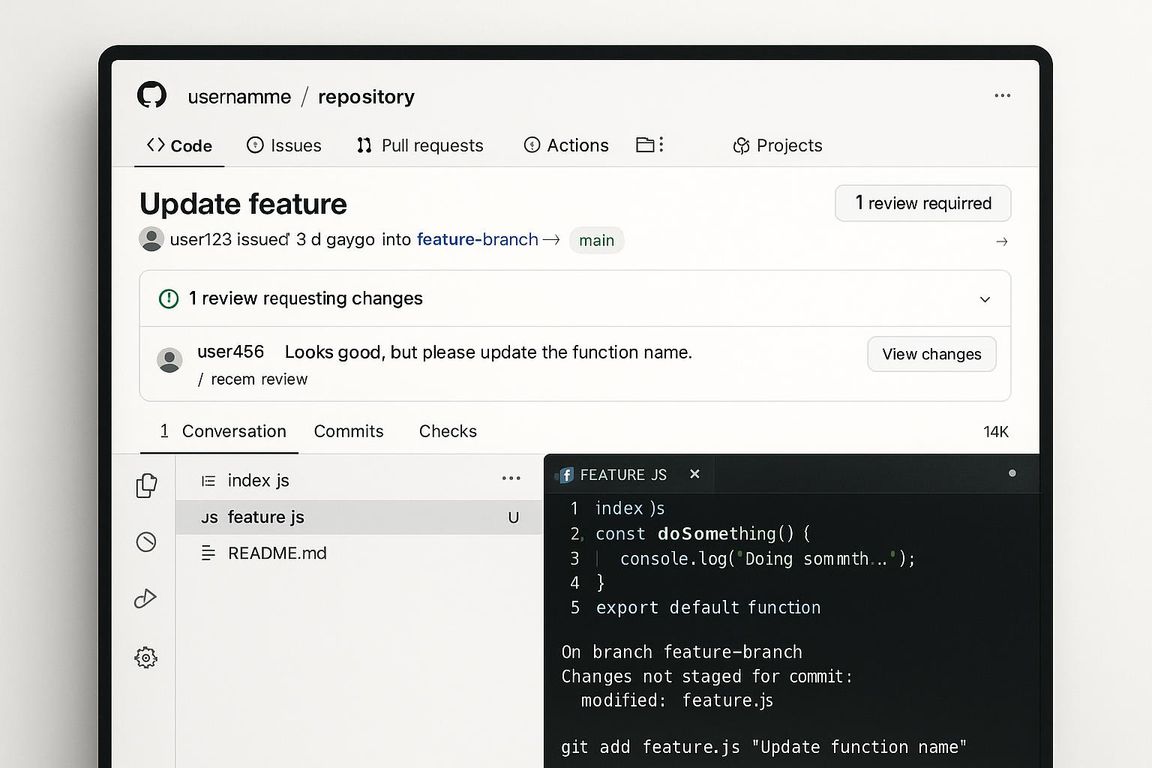Select the Actions tab icon
1152x768 pixels.
tap(531, 145)
